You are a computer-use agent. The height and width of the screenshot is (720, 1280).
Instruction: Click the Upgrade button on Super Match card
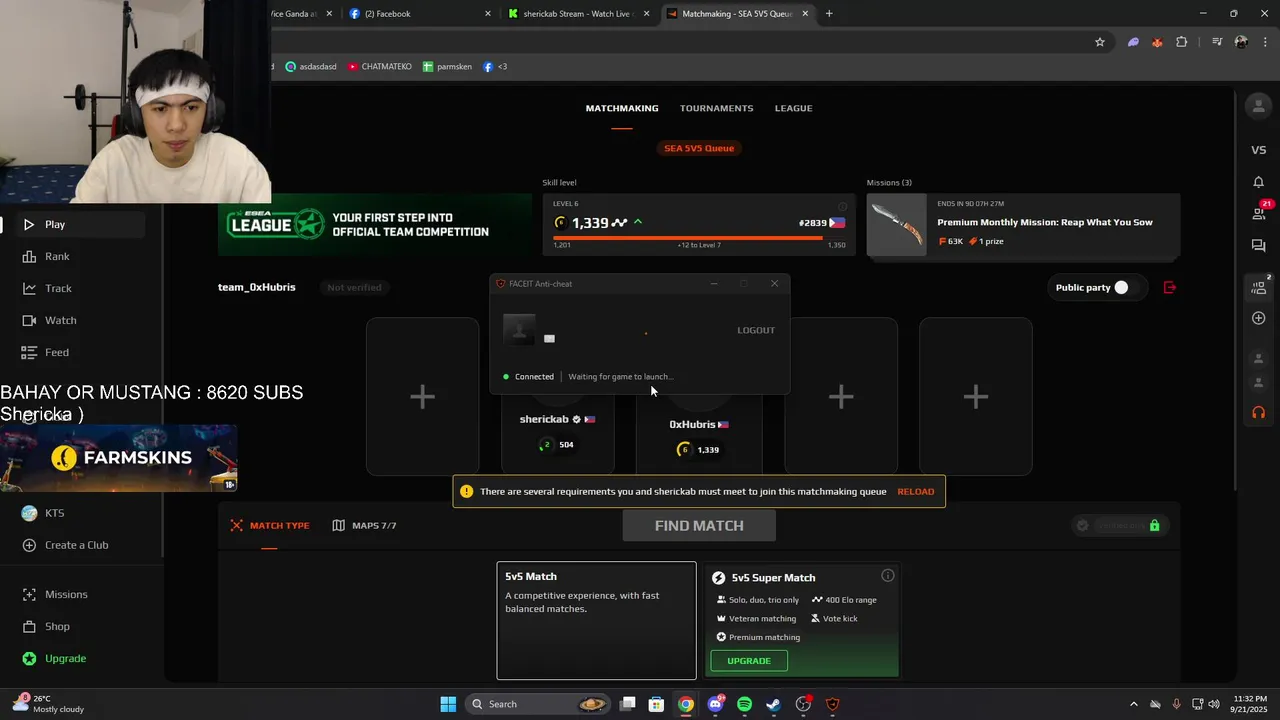pos(749,661)
